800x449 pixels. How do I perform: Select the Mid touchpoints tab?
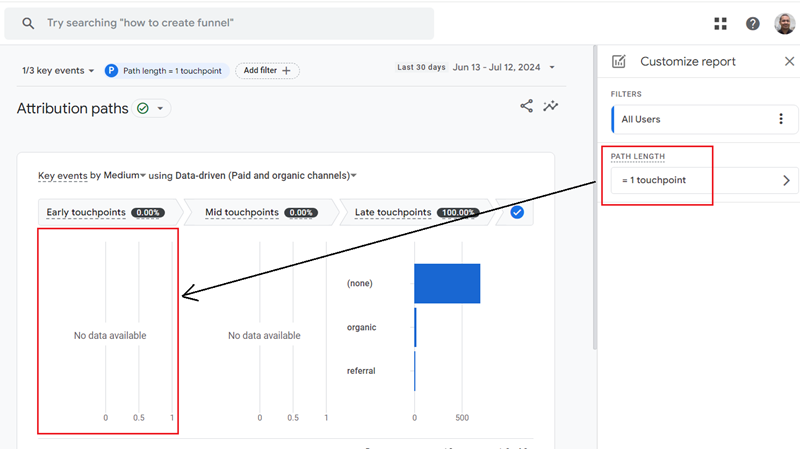pos(261,212)
